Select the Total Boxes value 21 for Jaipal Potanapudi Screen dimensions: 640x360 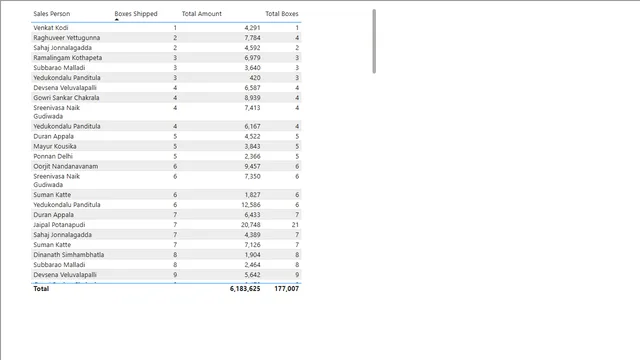coord(295,224)
